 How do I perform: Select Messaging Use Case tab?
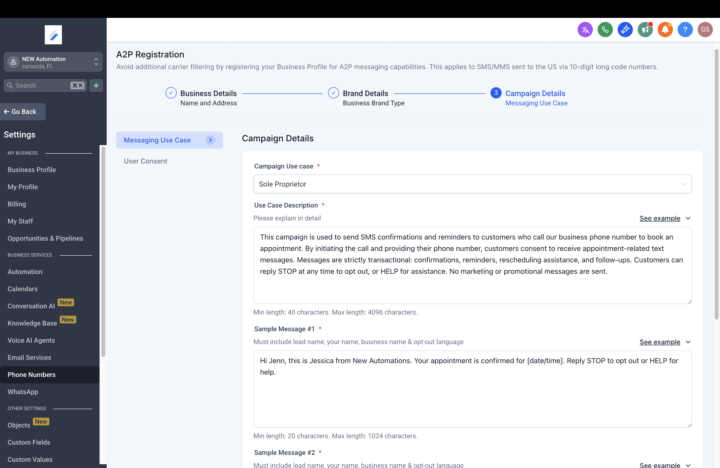pyautogui.click(x=169, y=140)
